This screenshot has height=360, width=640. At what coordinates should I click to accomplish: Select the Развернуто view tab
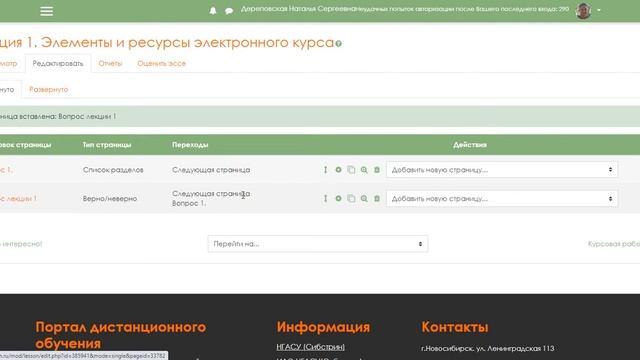(x=49, y=89)
